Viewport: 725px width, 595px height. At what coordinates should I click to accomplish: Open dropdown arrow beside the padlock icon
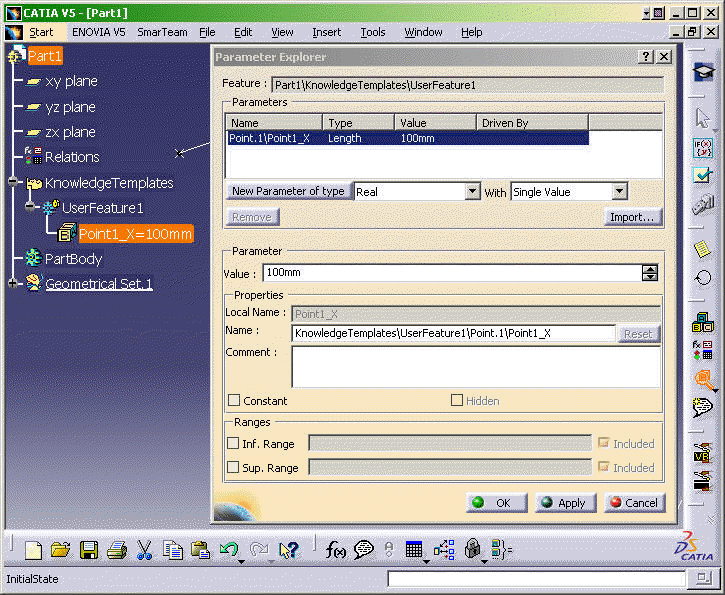pyautogui.click(x=484, y=562)
